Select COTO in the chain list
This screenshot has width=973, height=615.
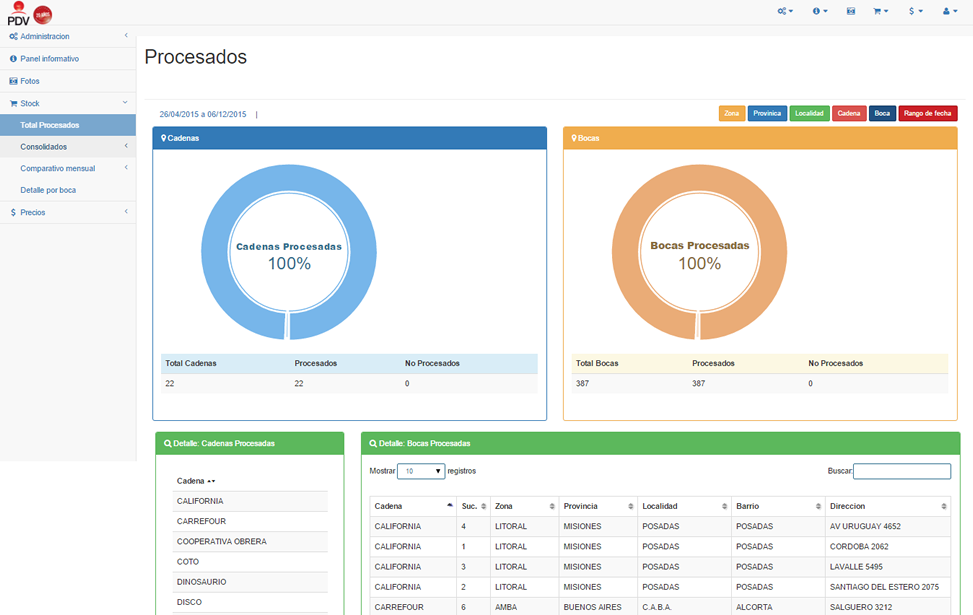click(250, 562)
